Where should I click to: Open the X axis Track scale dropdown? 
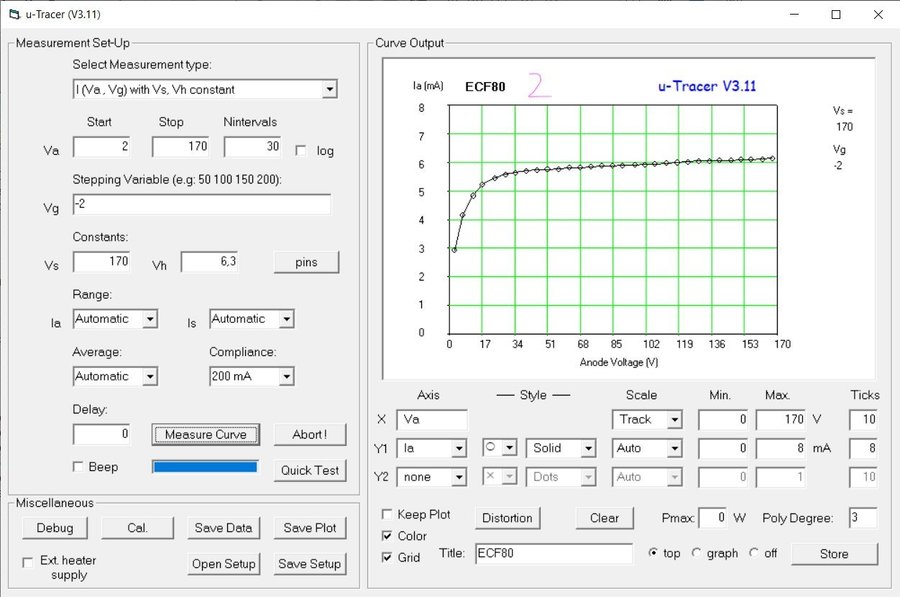[x=674, y=420]
